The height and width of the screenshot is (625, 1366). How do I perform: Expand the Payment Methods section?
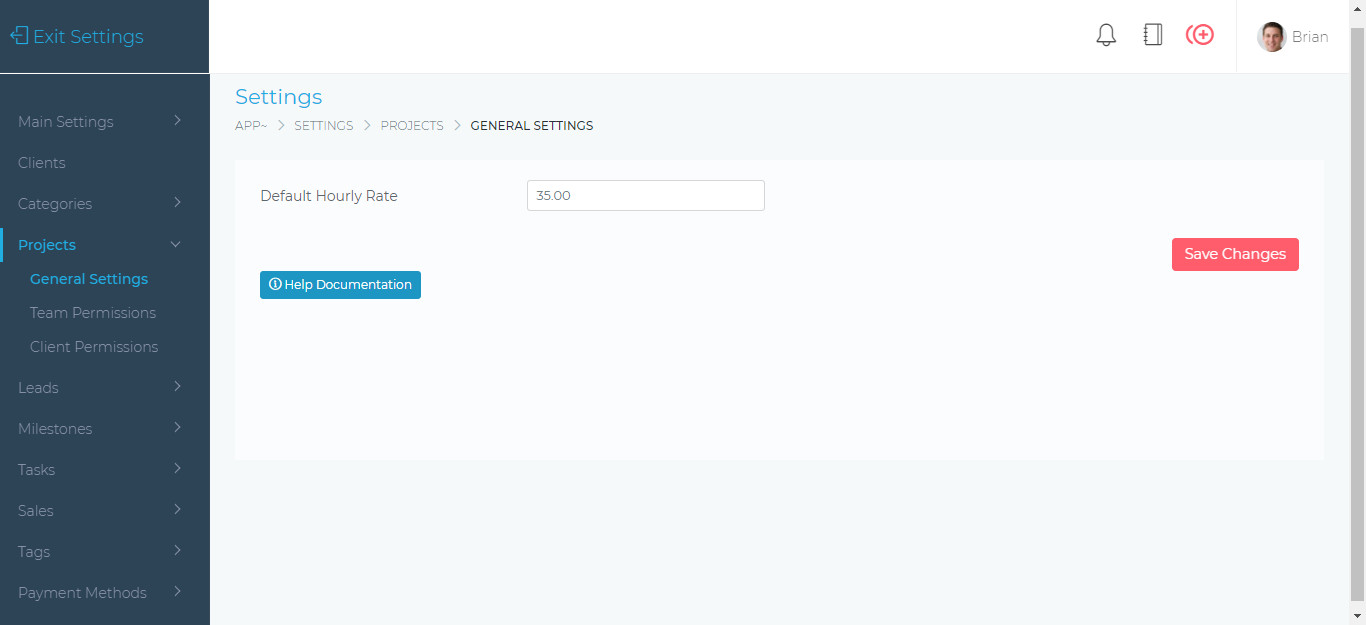82,592
